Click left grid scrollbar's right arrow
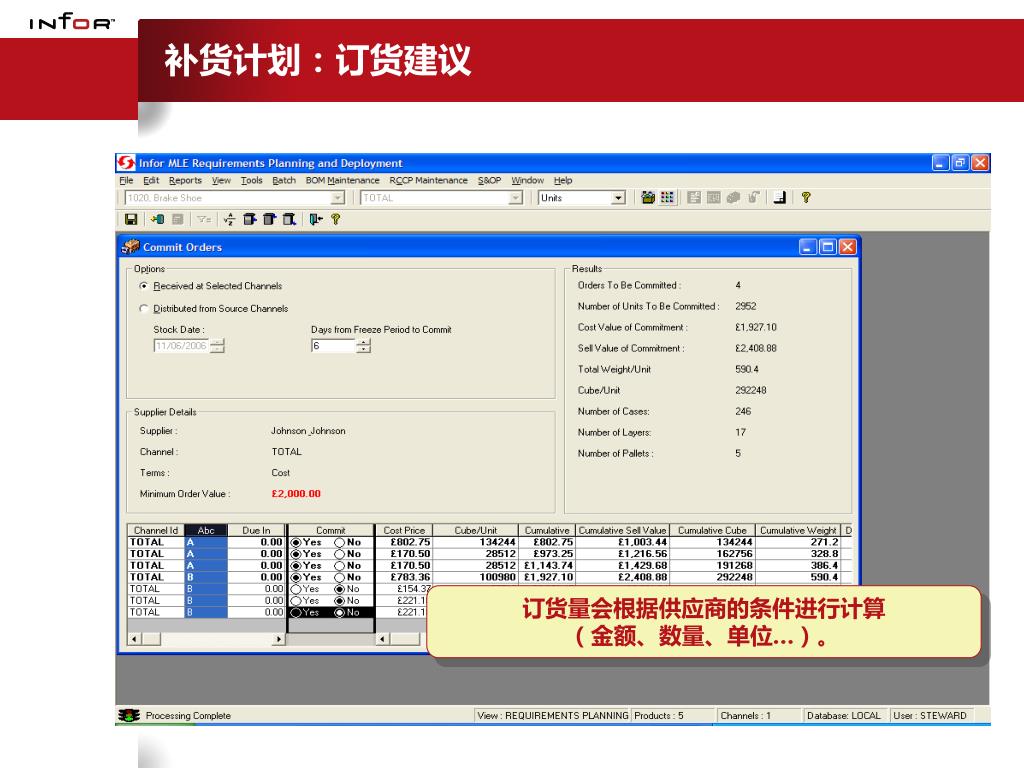 [279, 639]
